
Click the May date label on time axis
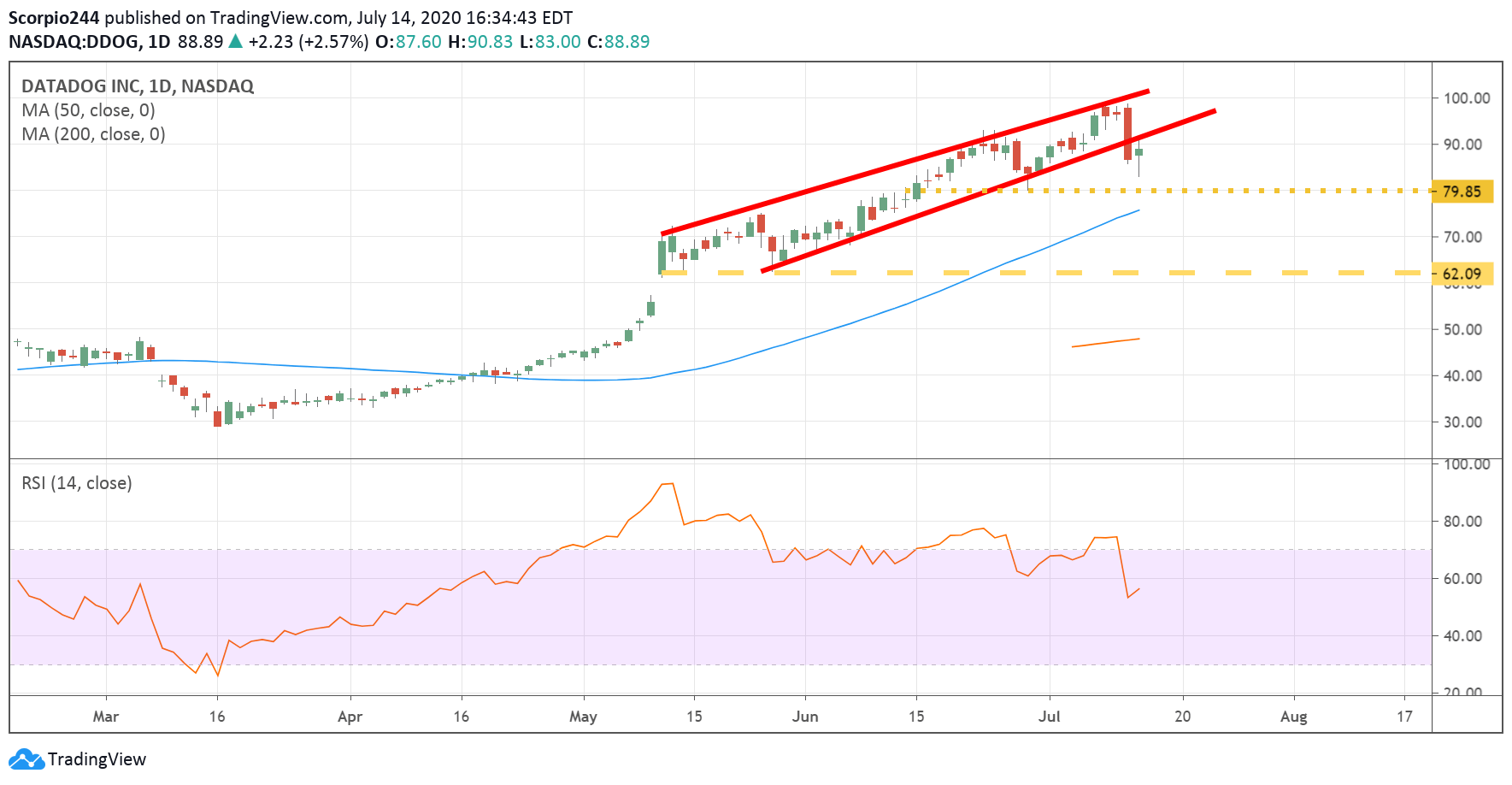583,717
